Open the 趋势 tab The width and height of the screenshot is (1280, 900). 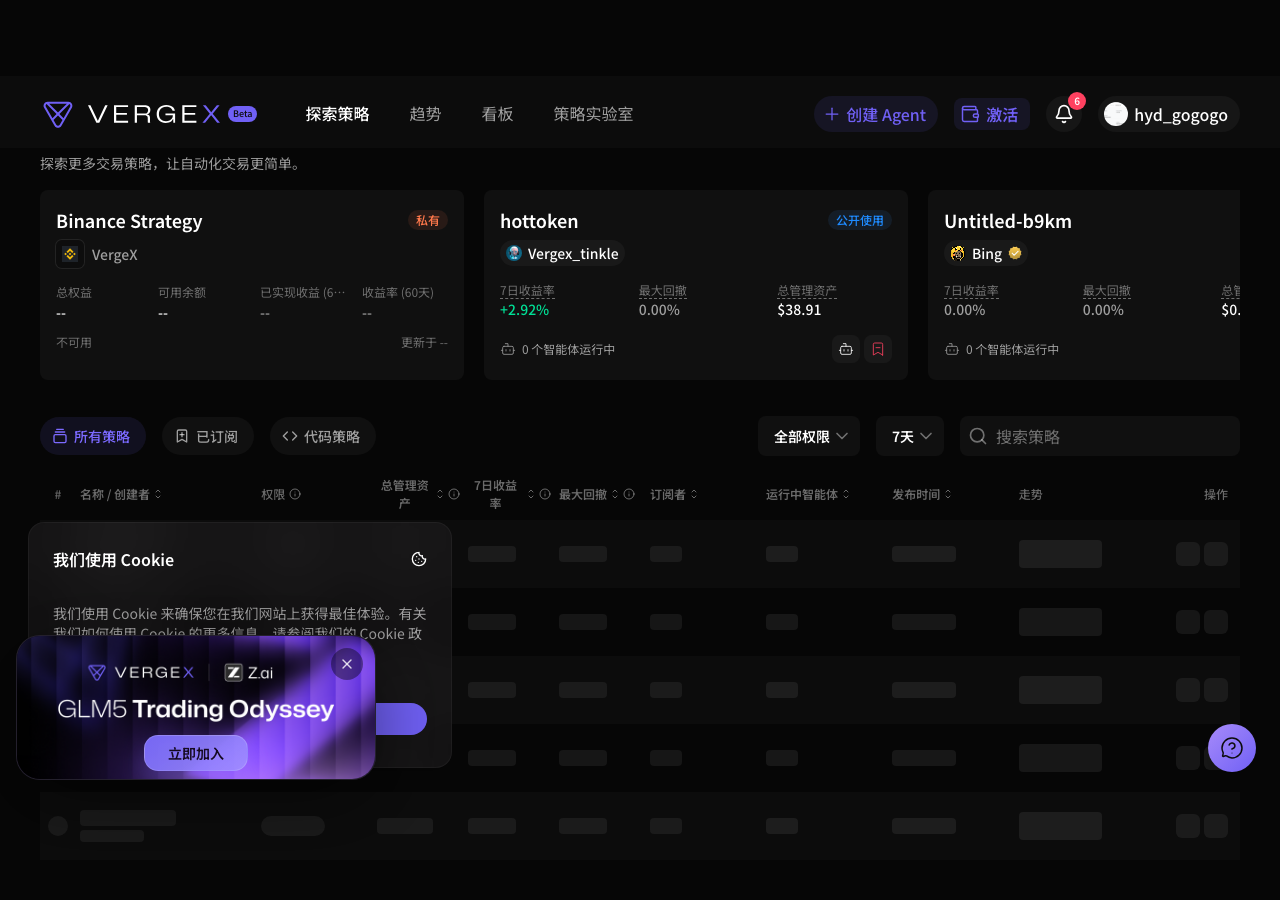click(x=425, y=114)
